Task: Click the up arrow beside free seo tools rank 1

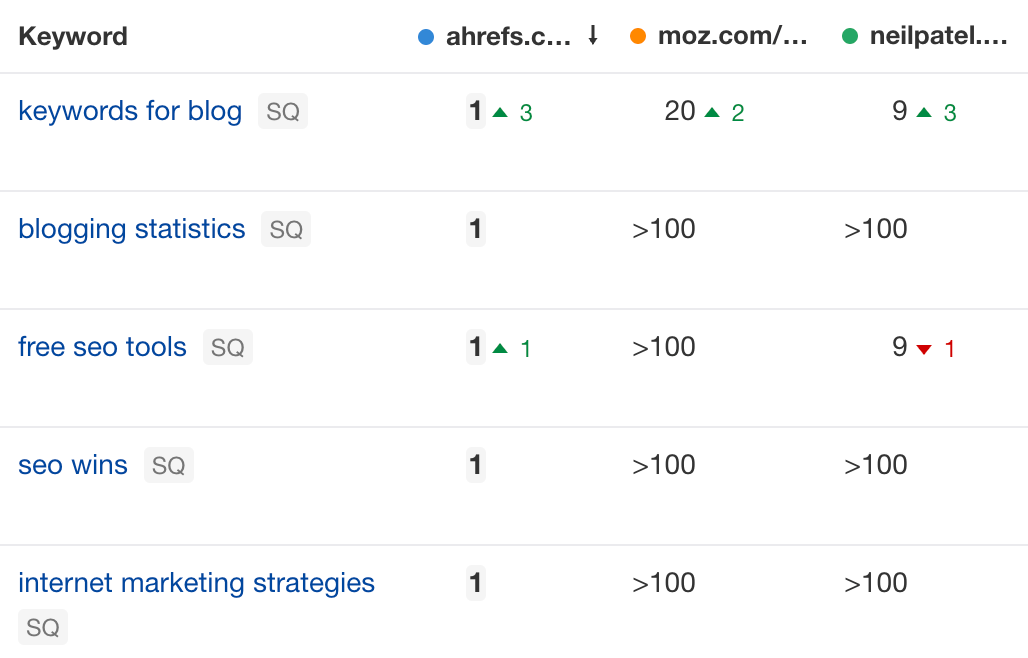Action: (x=501, y=349)
